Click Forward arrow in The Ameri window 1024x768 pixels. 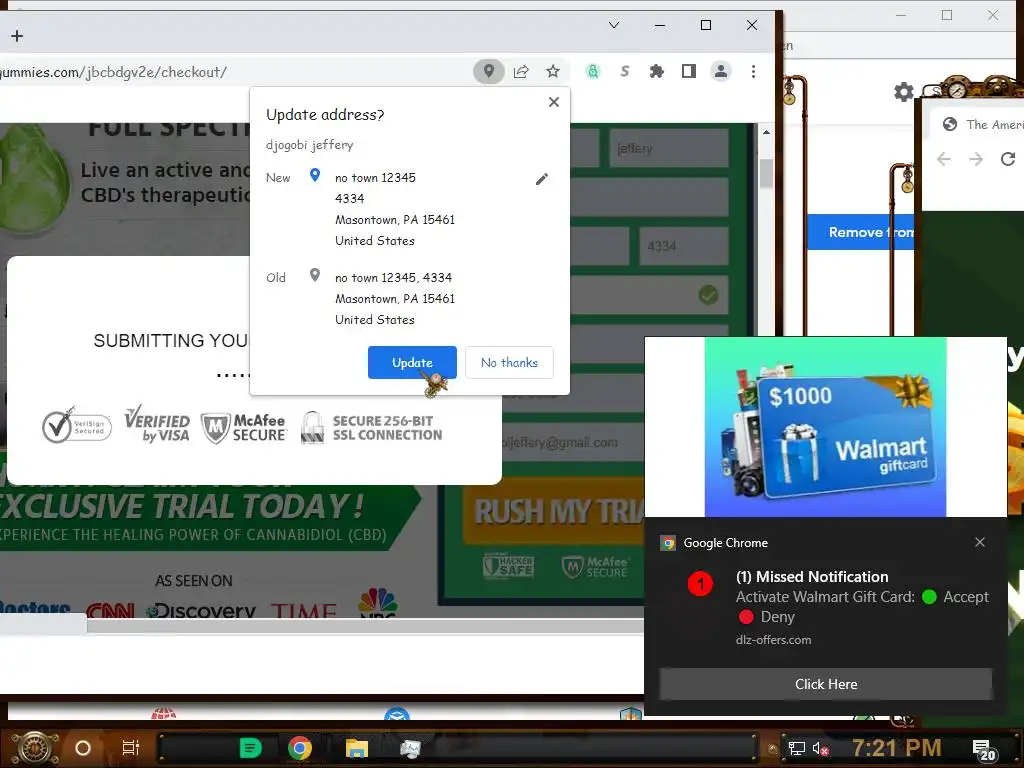tap(976, 159)
